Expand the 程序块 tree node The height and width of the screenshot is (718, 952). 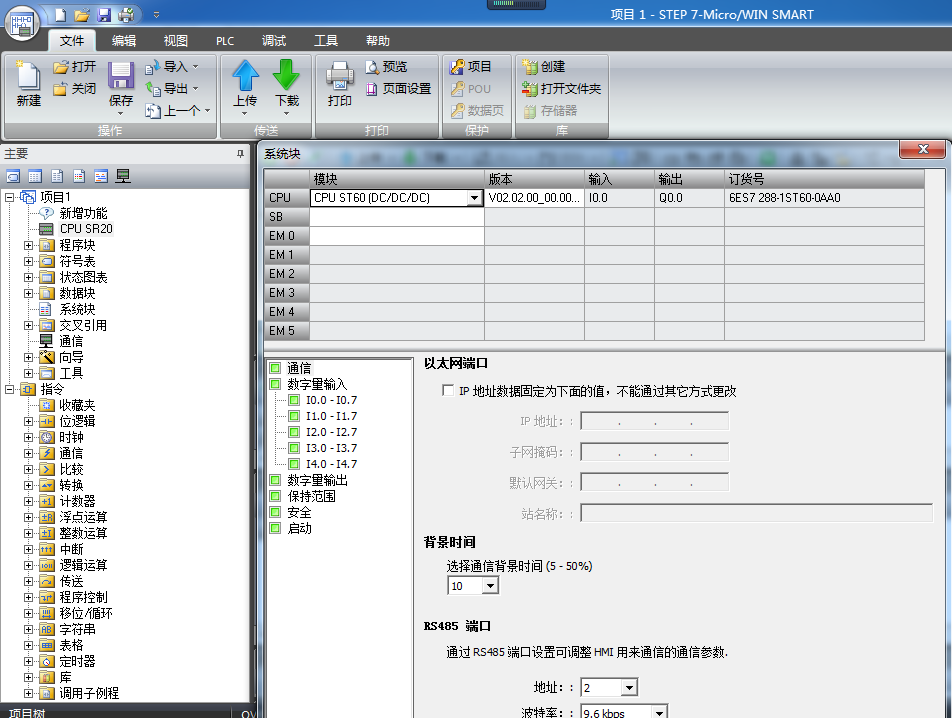[29, 245]
